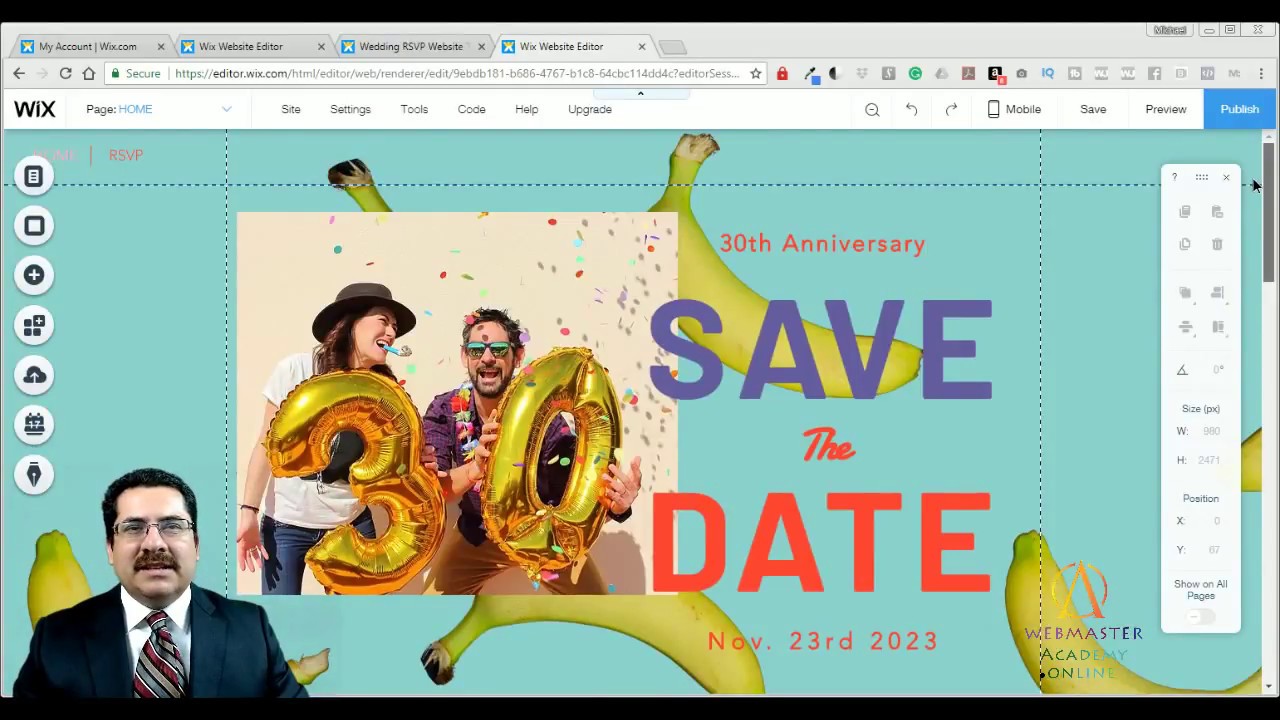Open the Match Size options
This screenshot has width=1280, height=720.
[1217, 327]
